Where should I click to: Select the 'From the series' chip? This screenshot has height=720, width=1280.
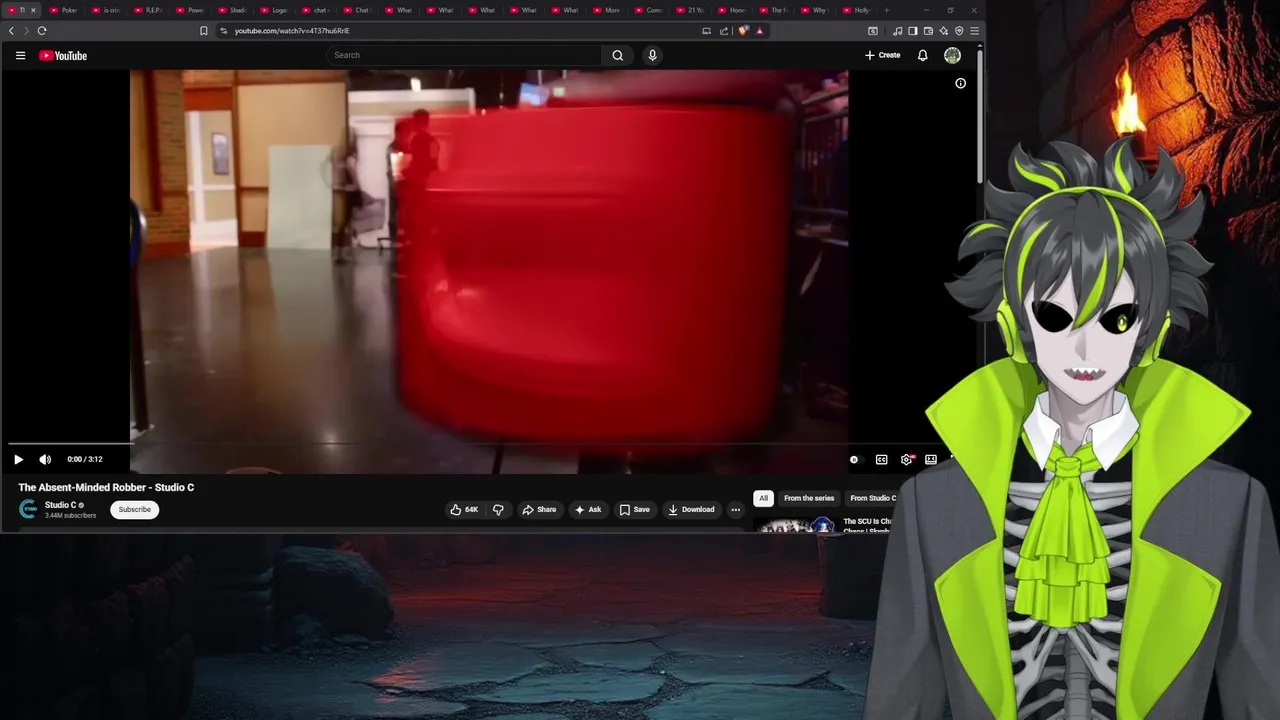tap(809, 498)
